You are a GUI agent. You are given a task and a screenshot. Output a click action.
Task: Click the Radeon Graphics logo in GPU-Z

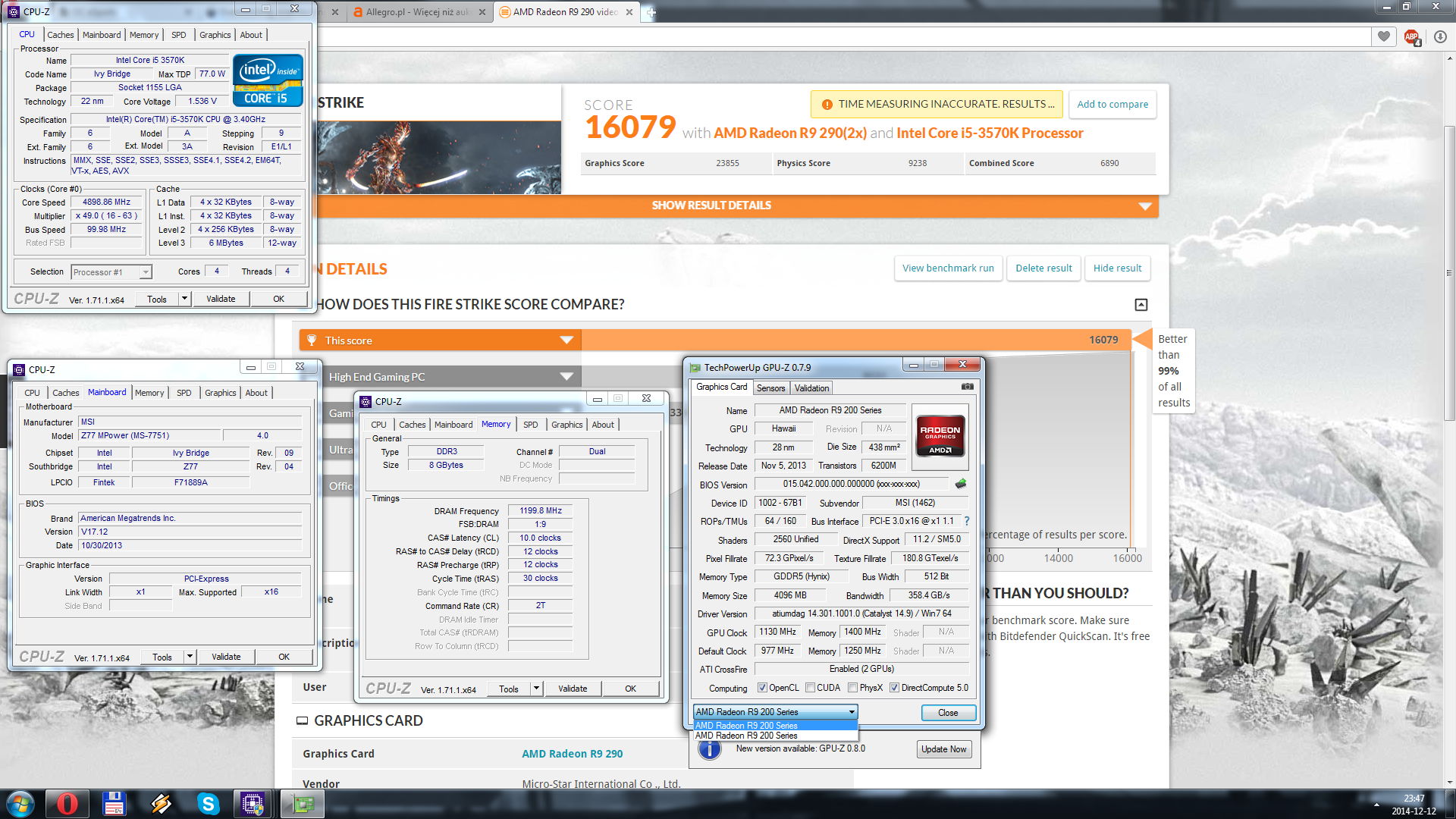(x=940, y=435)
